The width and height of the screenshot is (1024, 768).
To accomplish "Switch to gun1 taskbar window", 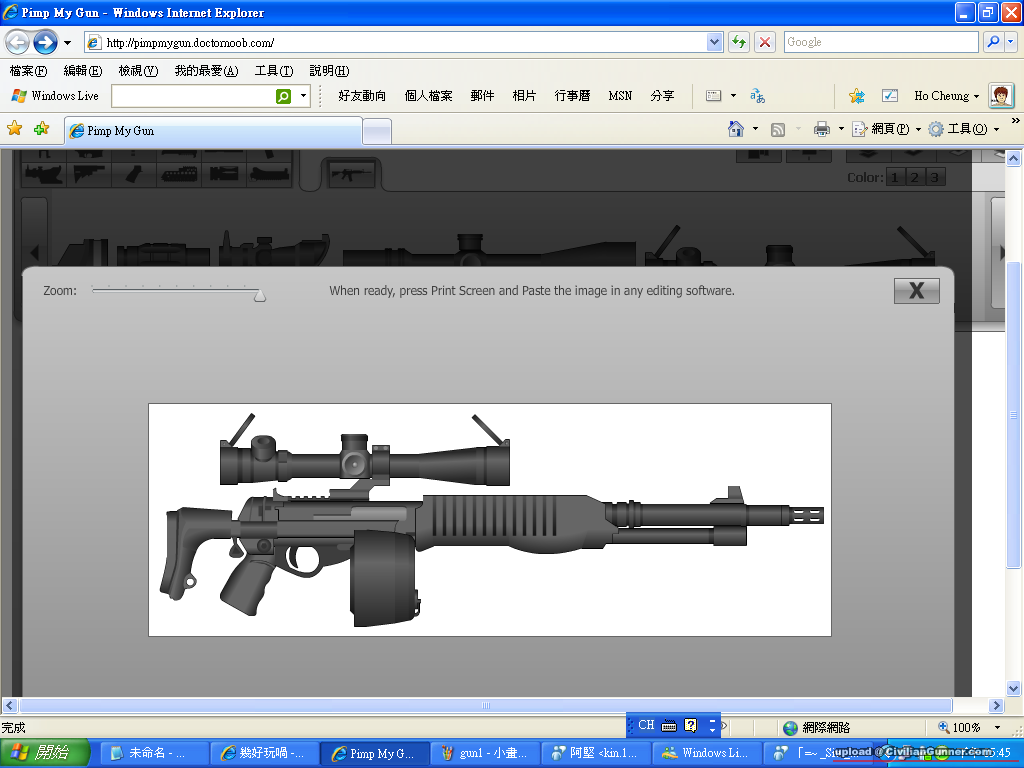I will [484, 753].
